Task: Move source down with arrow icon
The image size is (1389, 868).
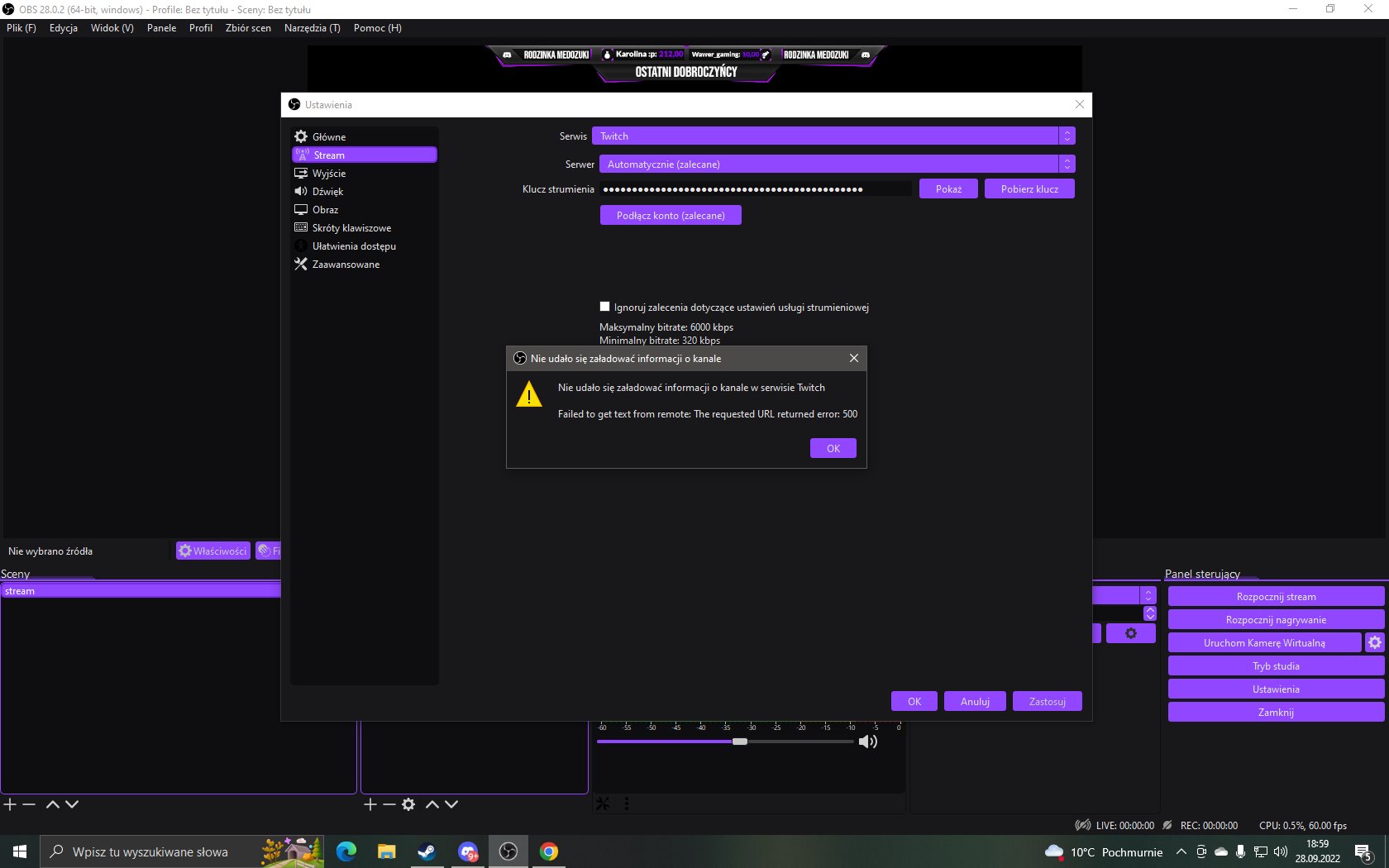Action: (451, 804)
